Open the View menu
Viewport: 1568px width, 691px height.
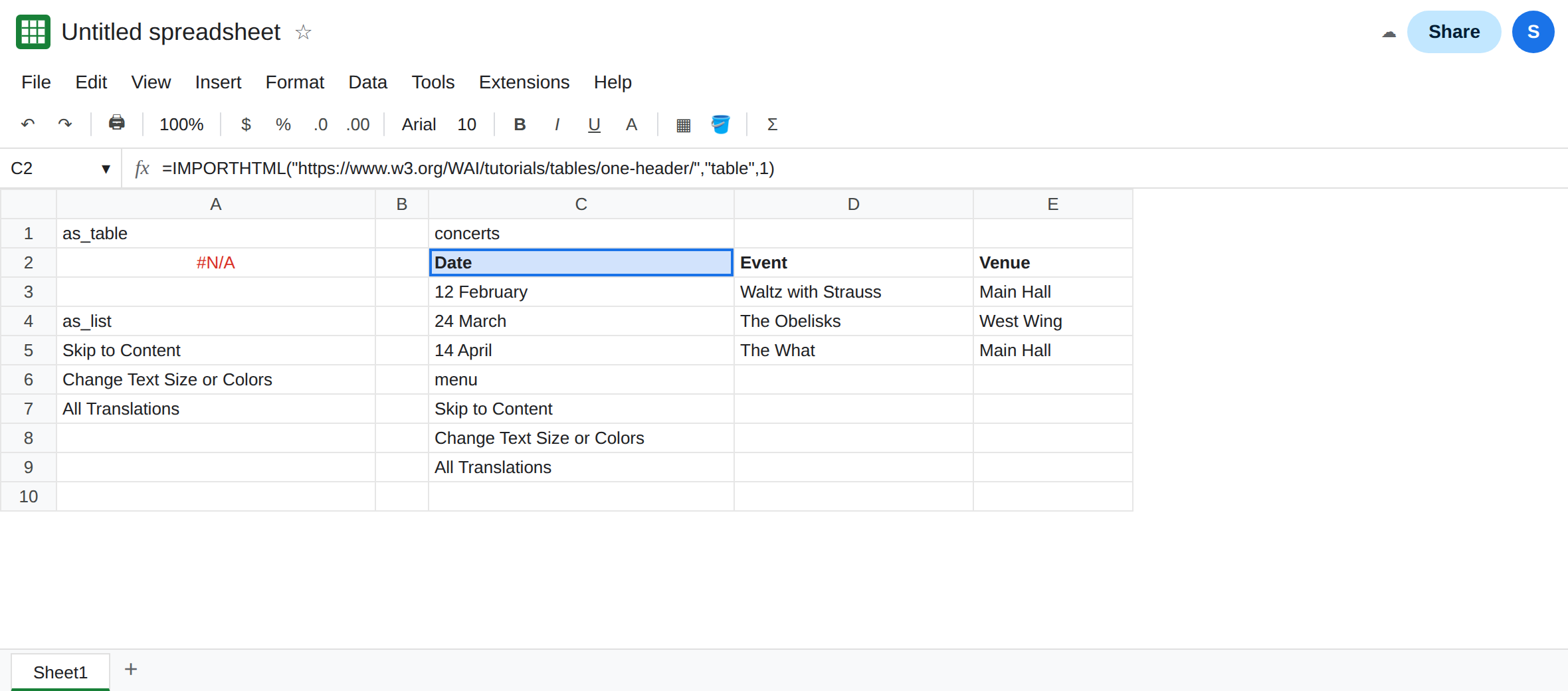tap(151, 82)
